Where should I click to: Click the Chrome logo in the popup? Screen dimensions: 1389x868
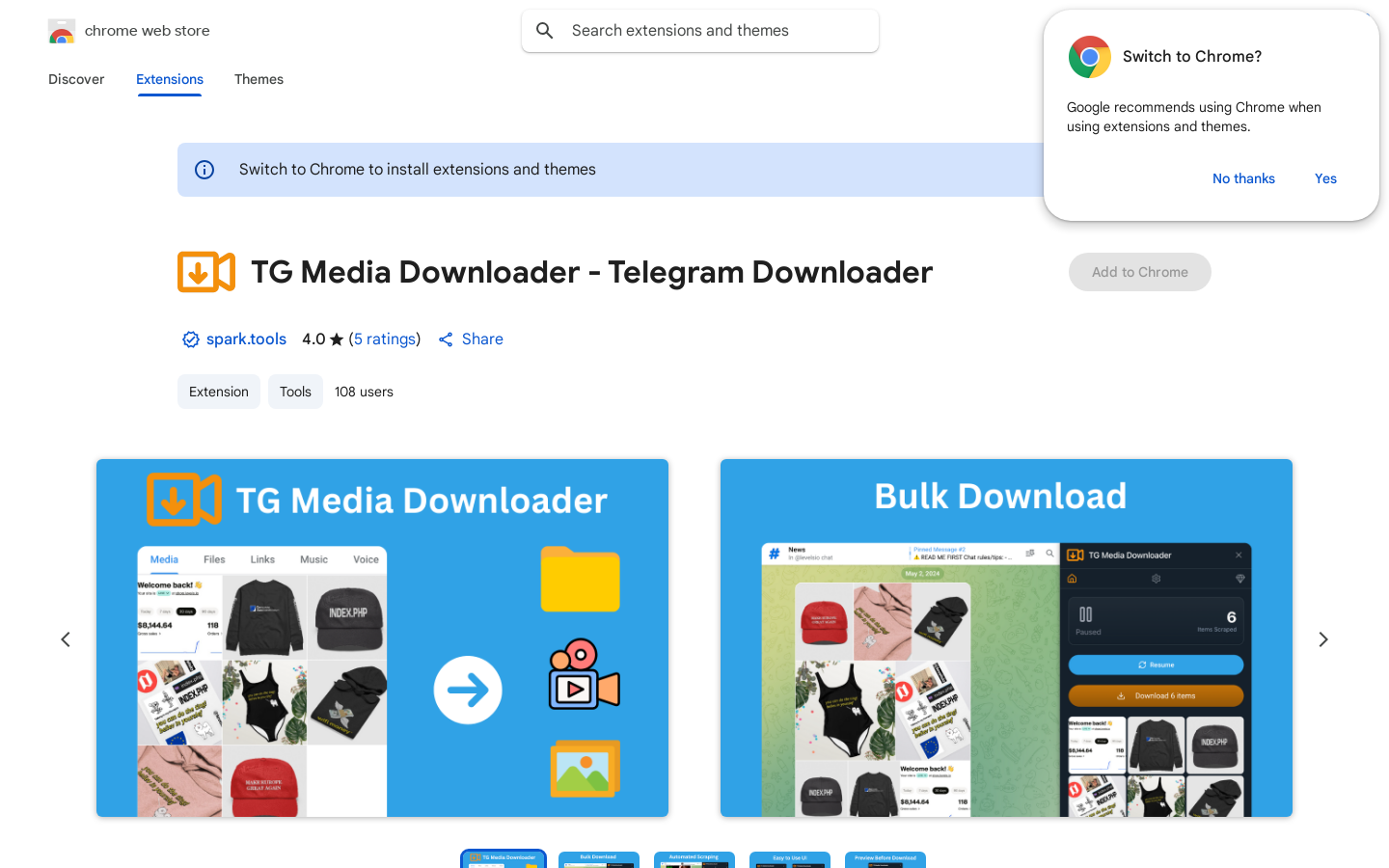pyautogui.click(x=1090, y=57)
